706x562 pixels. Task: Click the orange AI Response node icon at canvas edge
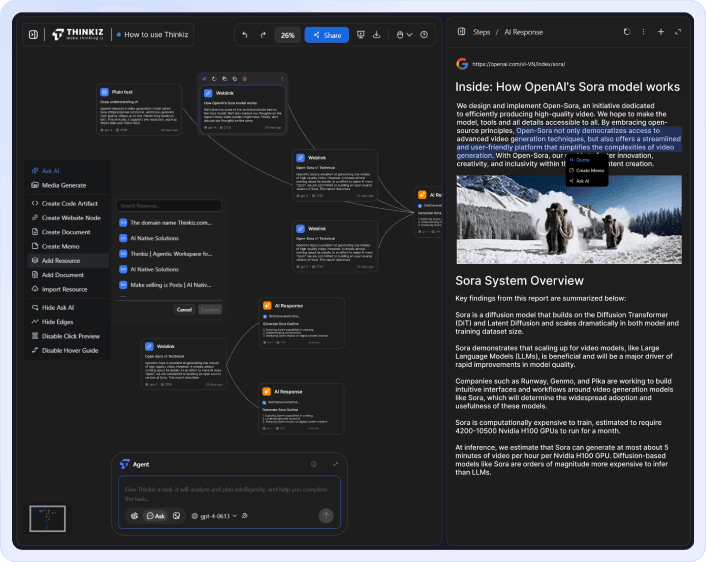(x=422, y=195)
